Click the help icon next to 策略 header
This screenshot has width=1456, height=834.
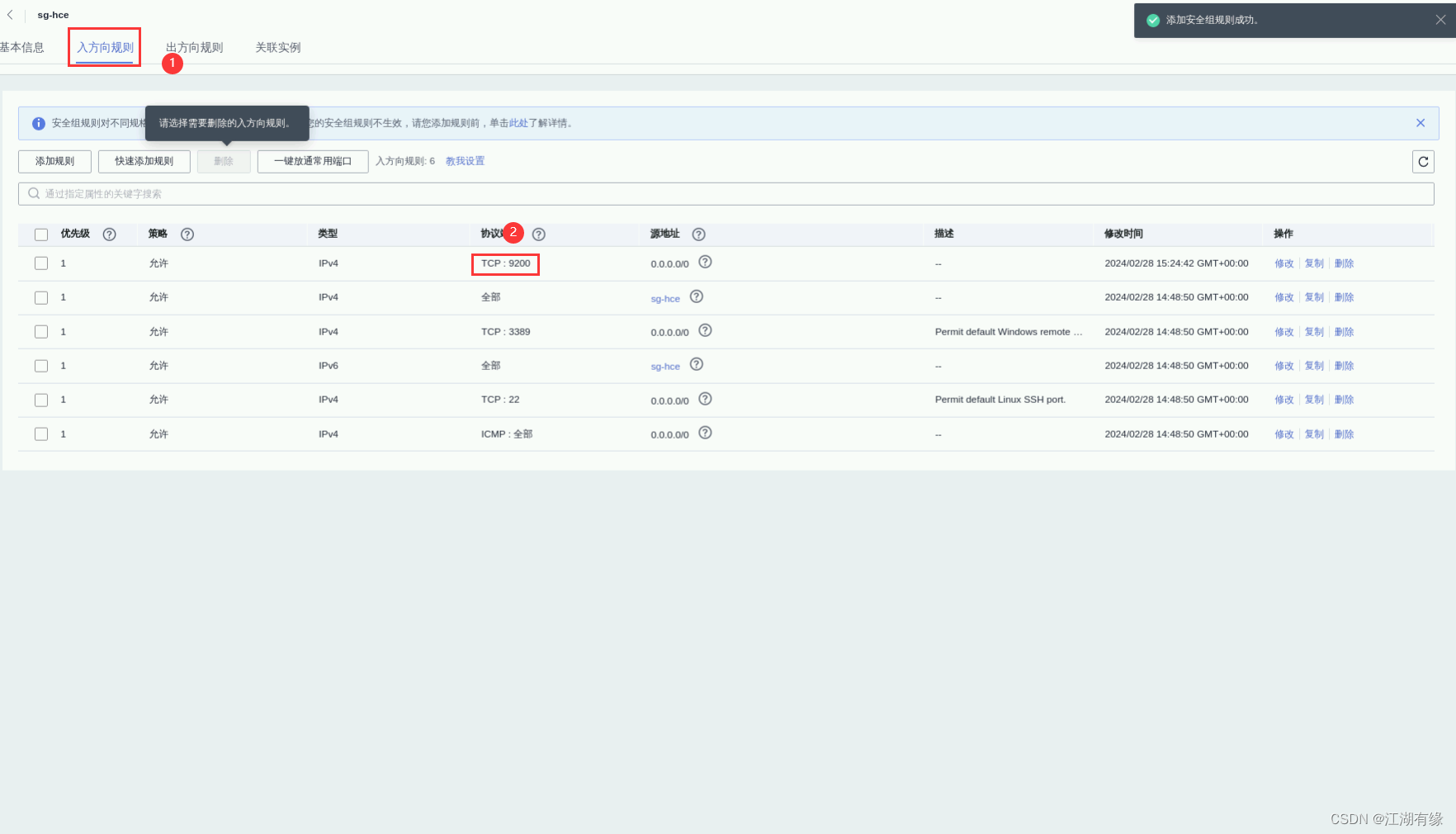coord(187,235)
